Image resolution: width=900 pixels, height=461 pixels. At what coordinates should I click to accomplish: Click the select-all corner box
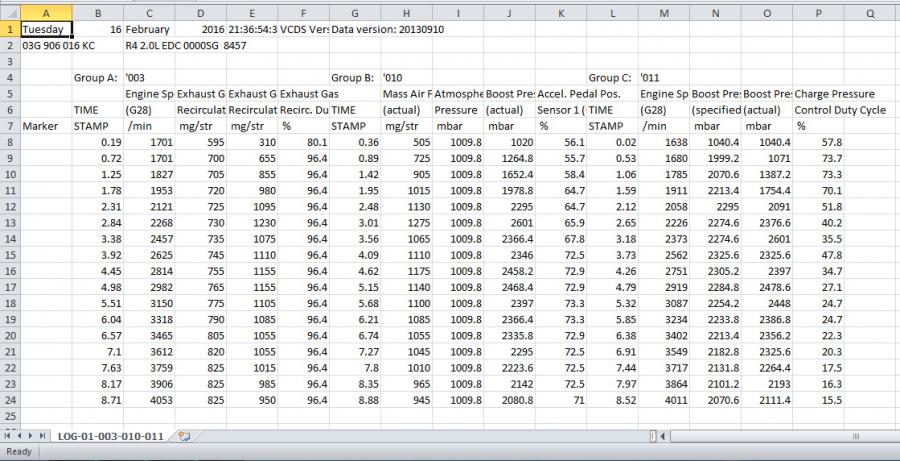(x=9, y=13)
